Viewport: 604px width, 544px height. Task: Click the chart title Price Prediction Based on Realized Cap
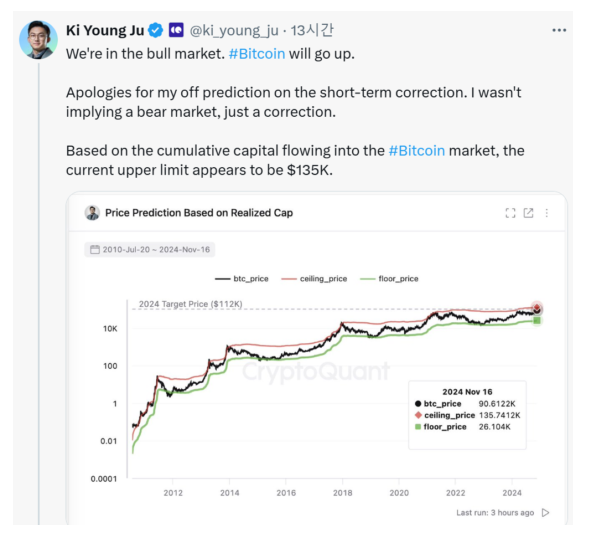click(199, 213)
